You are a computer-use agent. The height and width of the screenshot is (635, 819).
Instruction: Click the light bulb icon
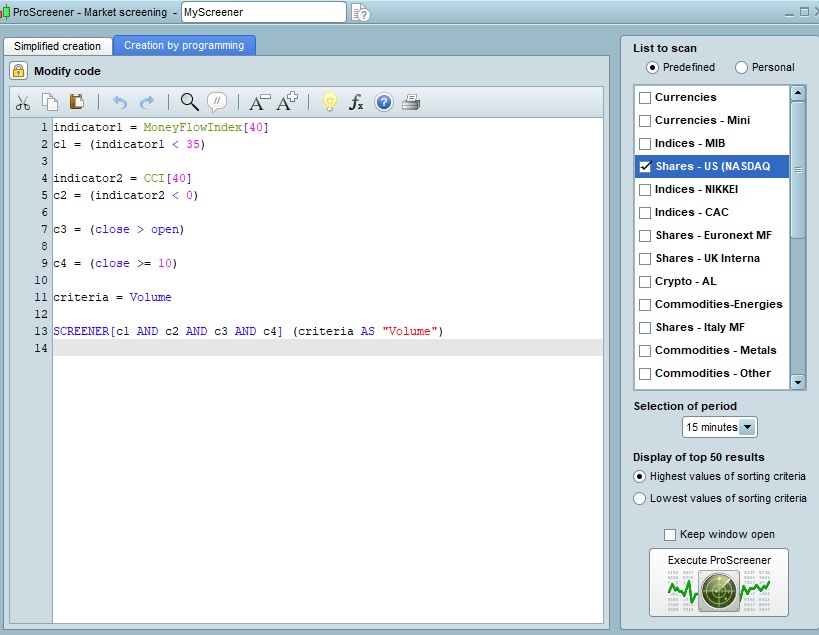click(x=329, y=102)
